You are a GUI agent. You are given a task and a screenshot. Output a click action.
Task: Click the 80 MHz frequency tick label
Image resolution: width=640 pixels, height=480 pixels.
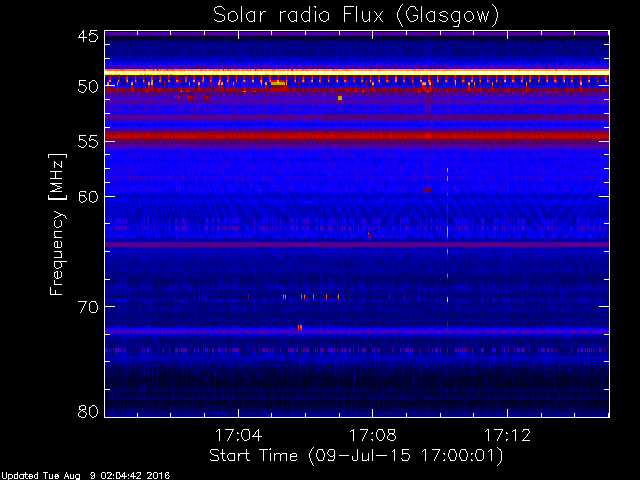click(88, 411)
